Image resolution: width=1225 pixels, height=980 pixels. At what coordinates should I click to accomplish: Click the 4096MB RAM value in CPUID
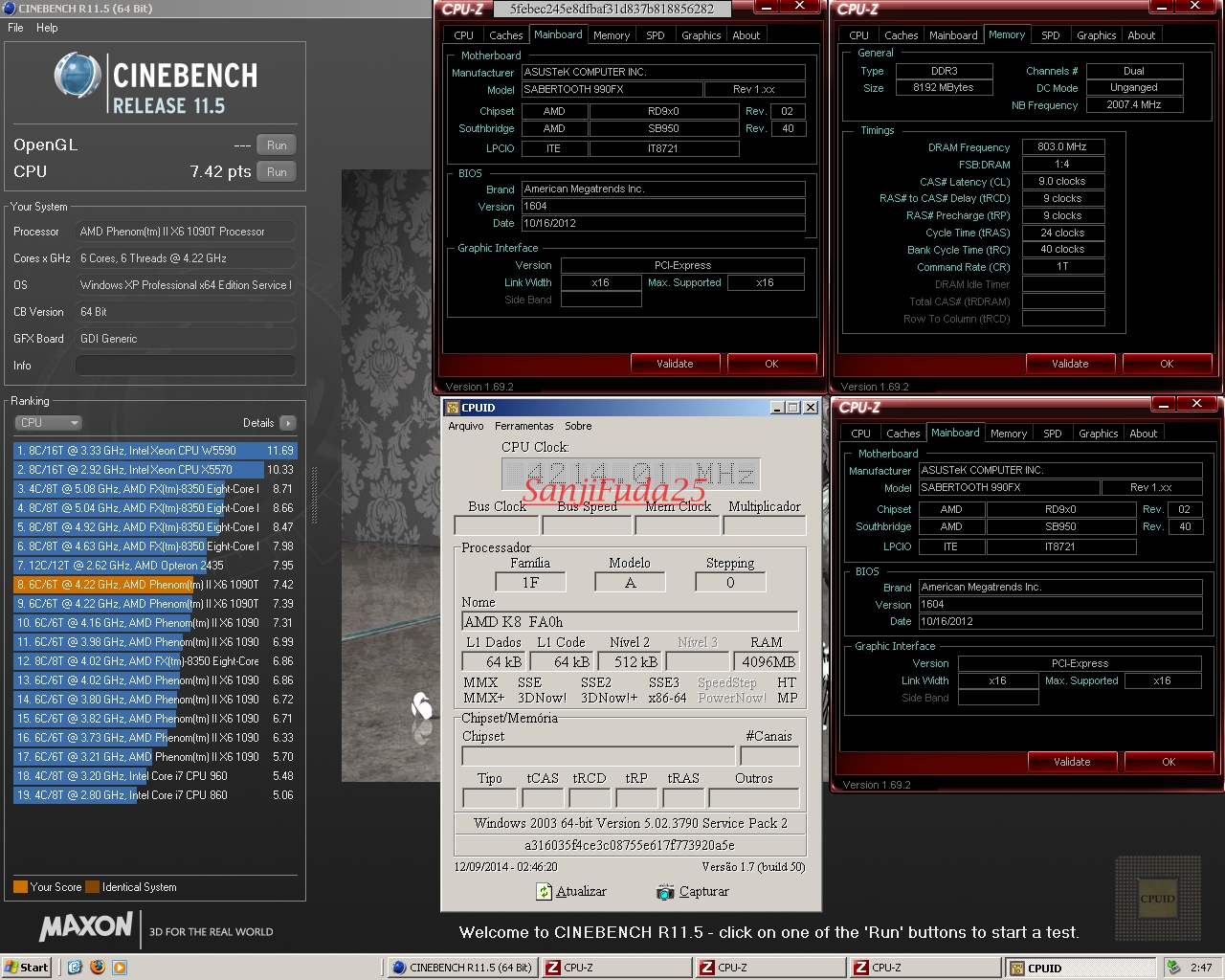tap(768, 662)
